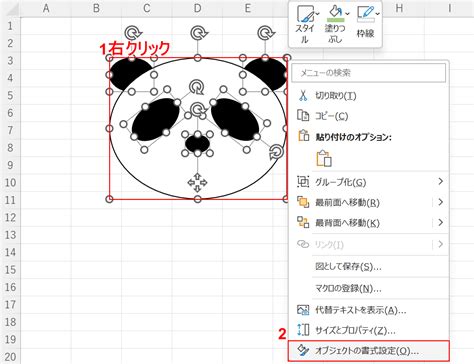Choose 切り取り(T) from context menu
474x364 pixels.
coord(368,96)
